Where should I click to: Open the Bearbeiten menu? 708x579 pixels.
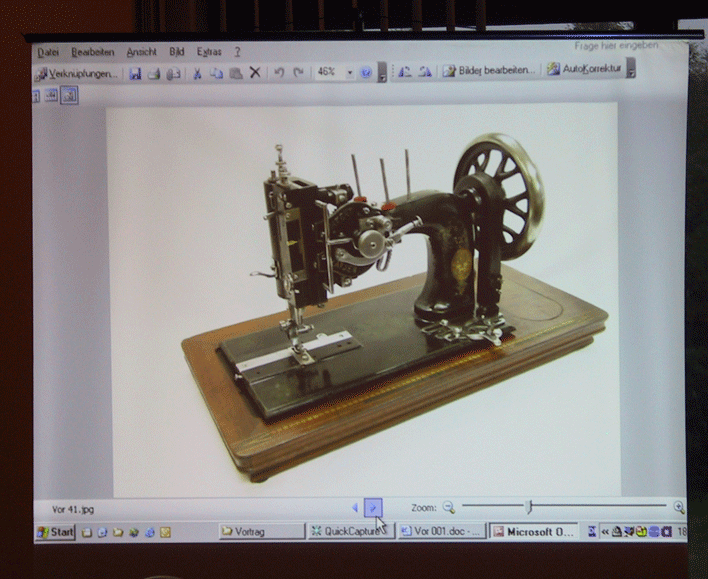tap(93, 52)
